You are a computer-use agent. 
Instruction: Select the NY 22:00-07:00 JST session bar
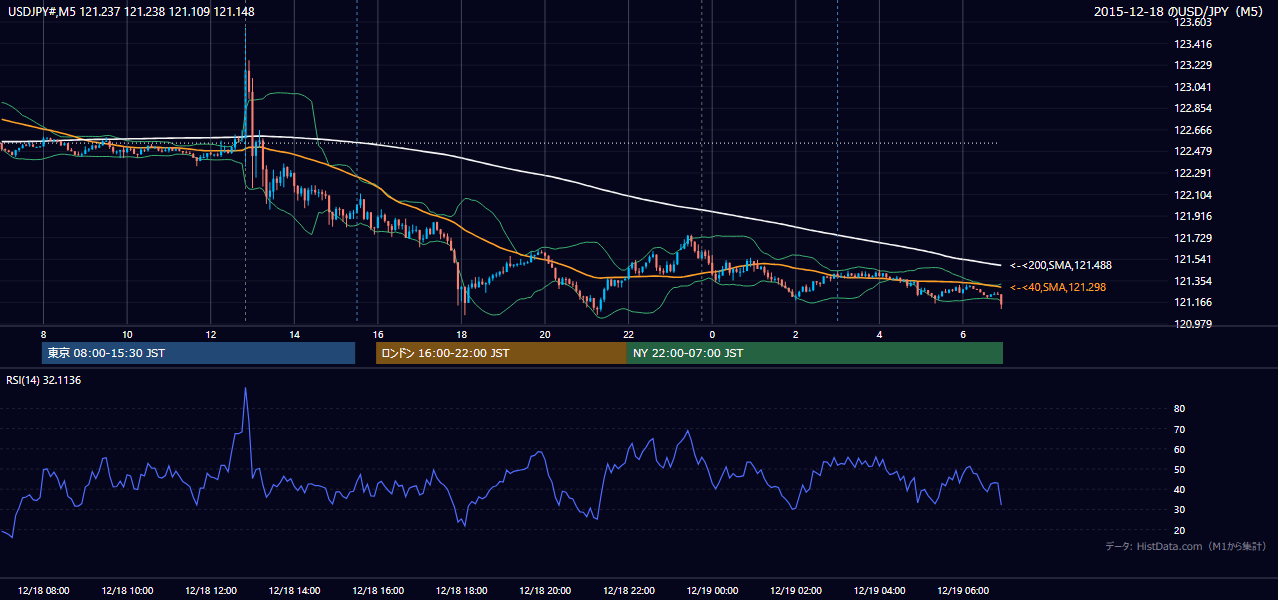[x=815, y=353]
